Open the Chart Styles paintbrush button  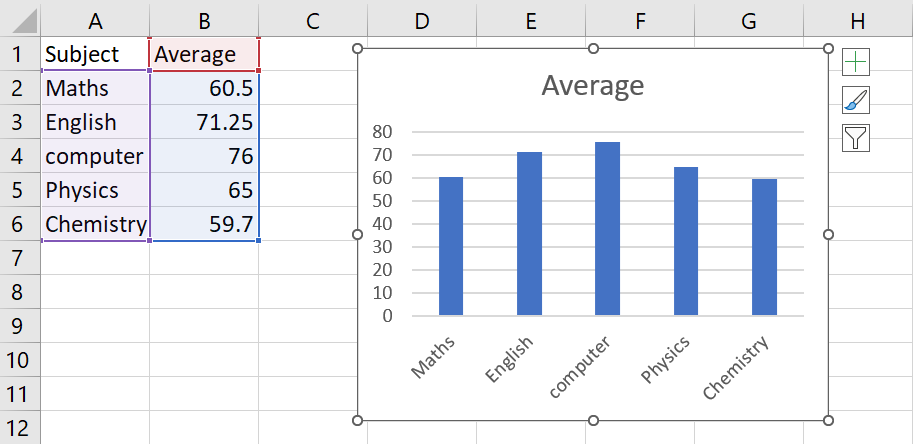pyautogui.click(x=856, y=100)
